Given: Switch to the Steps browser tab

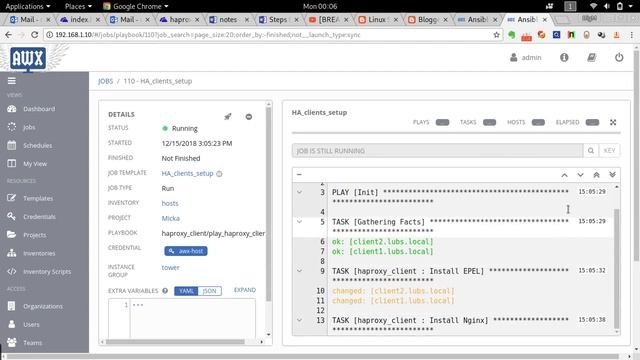Looking at the screenshot, I should [278, 20].
